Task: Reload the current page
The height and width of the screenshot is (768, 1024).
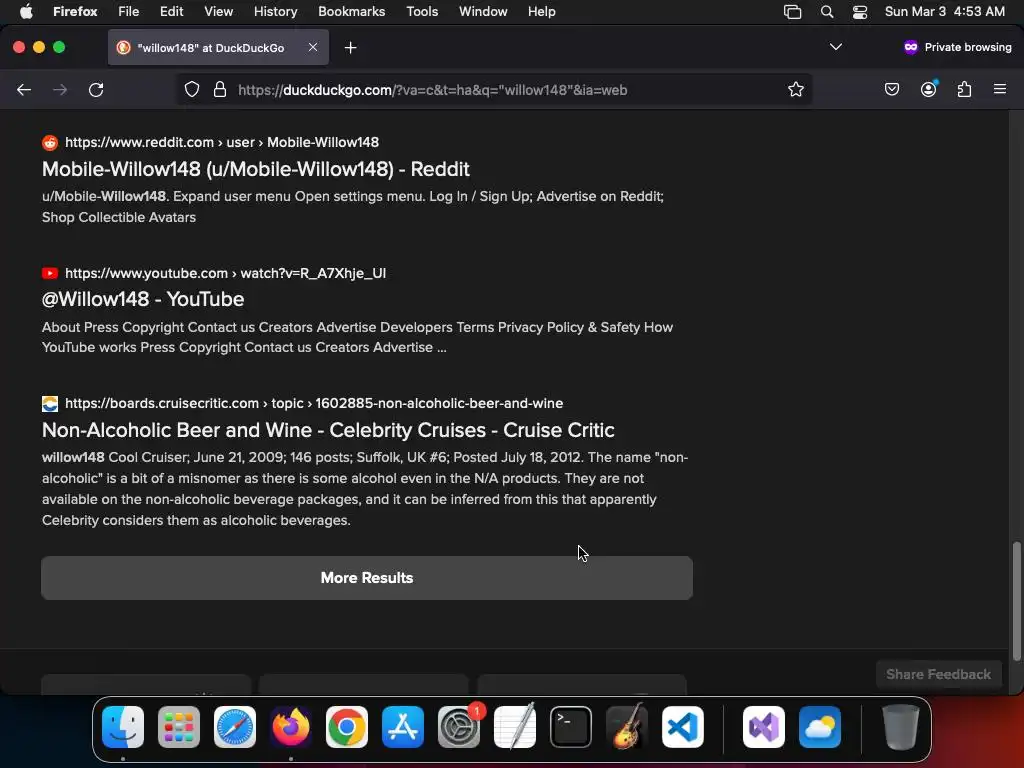Action: (x=96, y=89)
